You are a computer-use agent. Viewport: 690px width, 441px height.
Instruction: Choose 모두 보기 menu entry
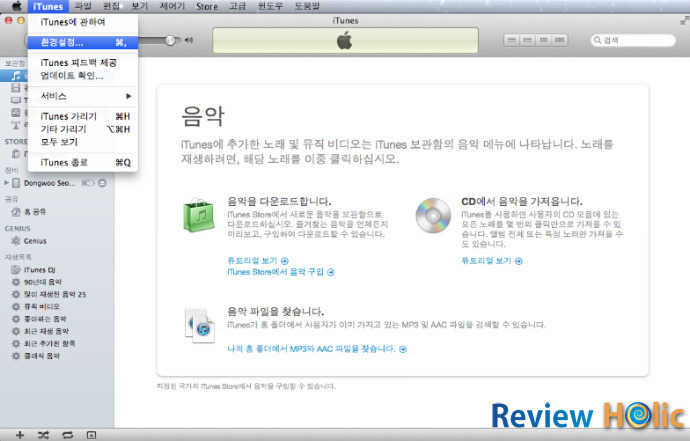(x=83, y=142)
